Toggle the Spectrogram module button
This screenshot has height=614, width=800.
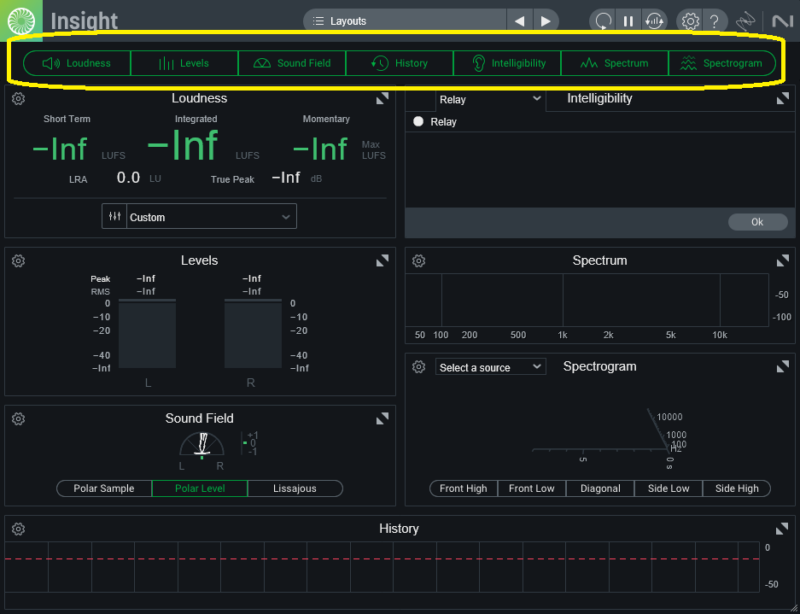coord(721,63)
